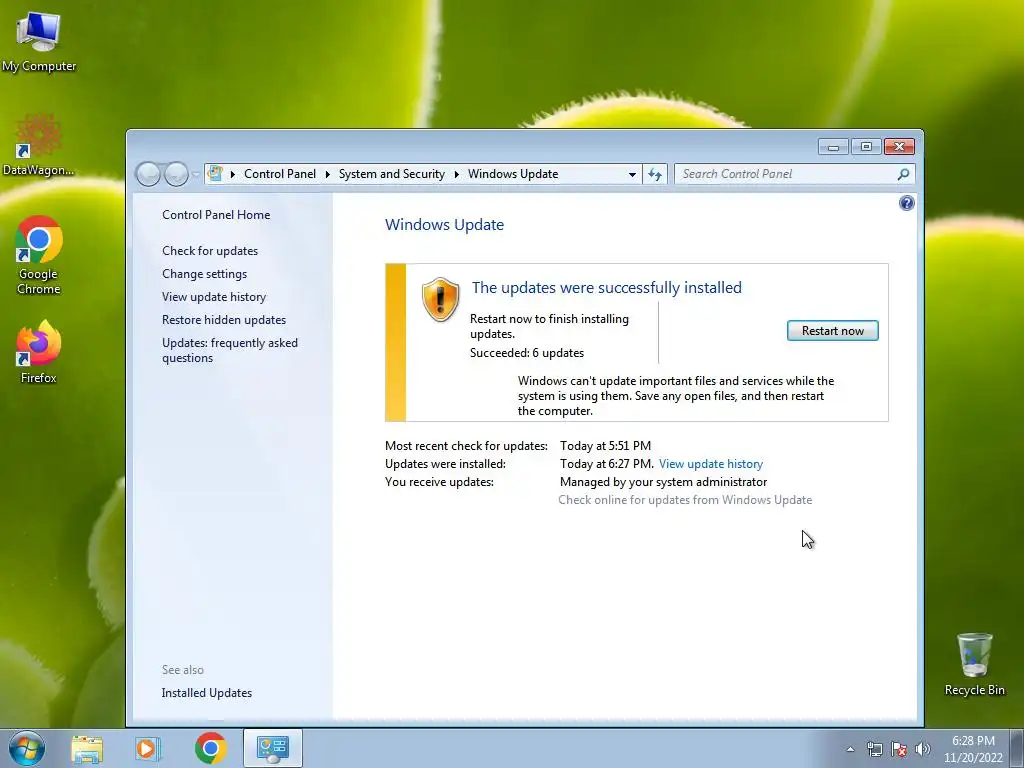Click the yellow warning shield icon
Screen dimensions: 1024x768
440,299
